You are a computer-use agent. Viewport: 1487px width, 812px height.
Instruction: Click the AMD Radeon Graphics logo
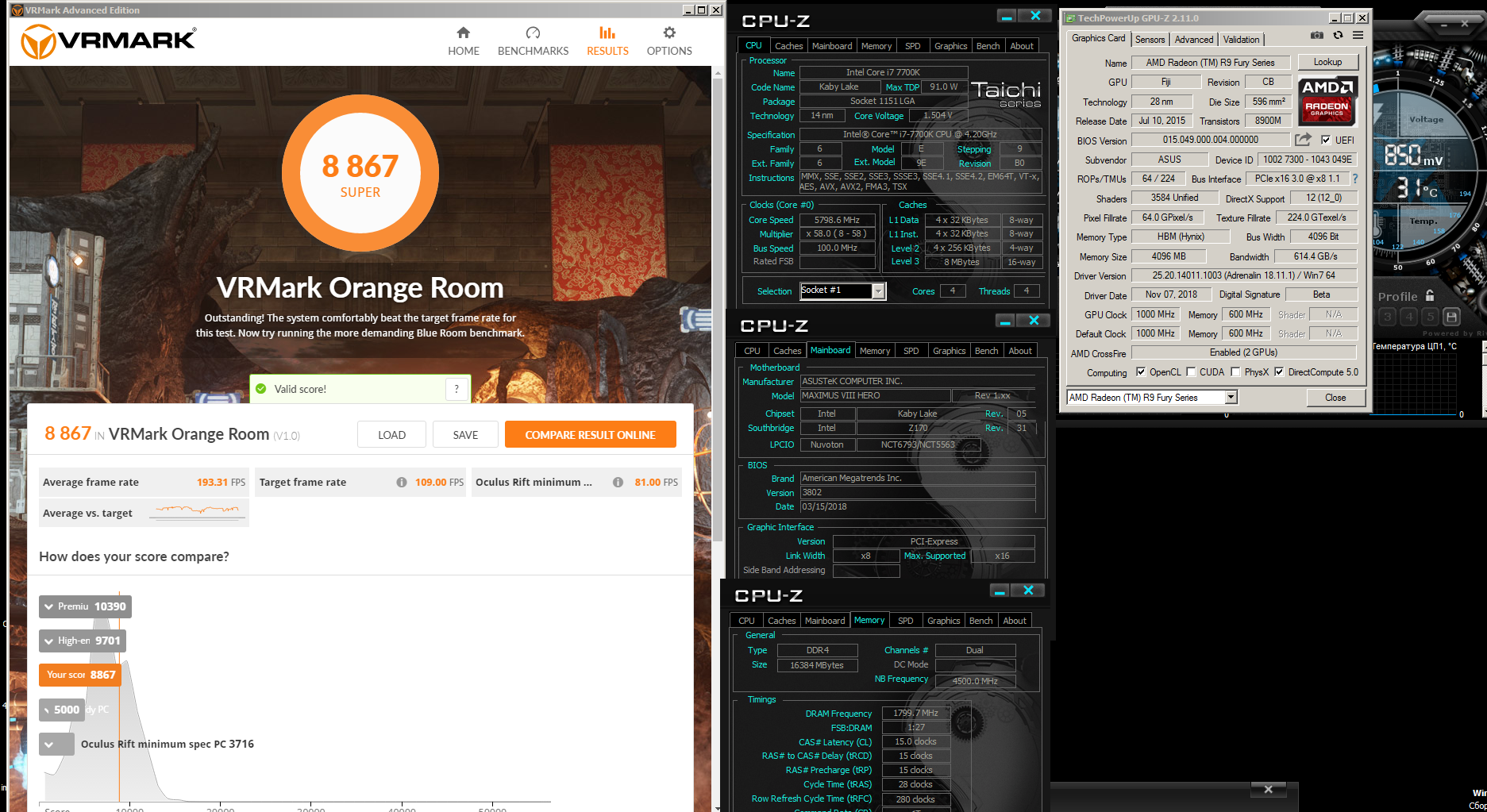point(1327,101)
